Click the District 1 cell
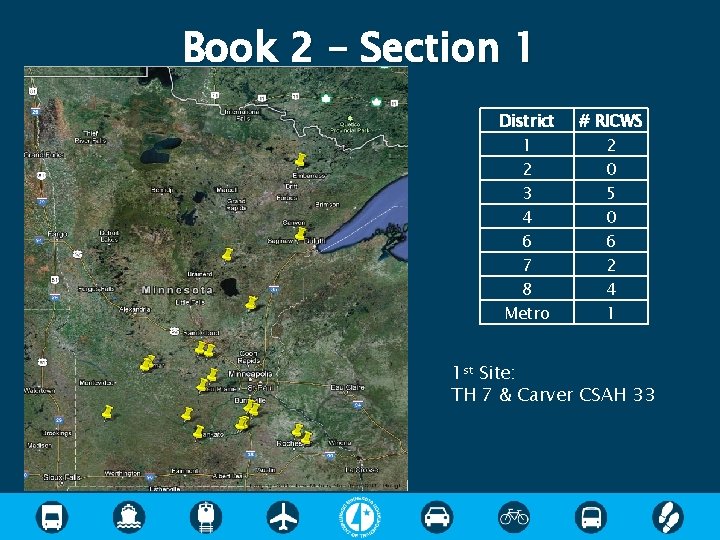 tap(527, 145)
